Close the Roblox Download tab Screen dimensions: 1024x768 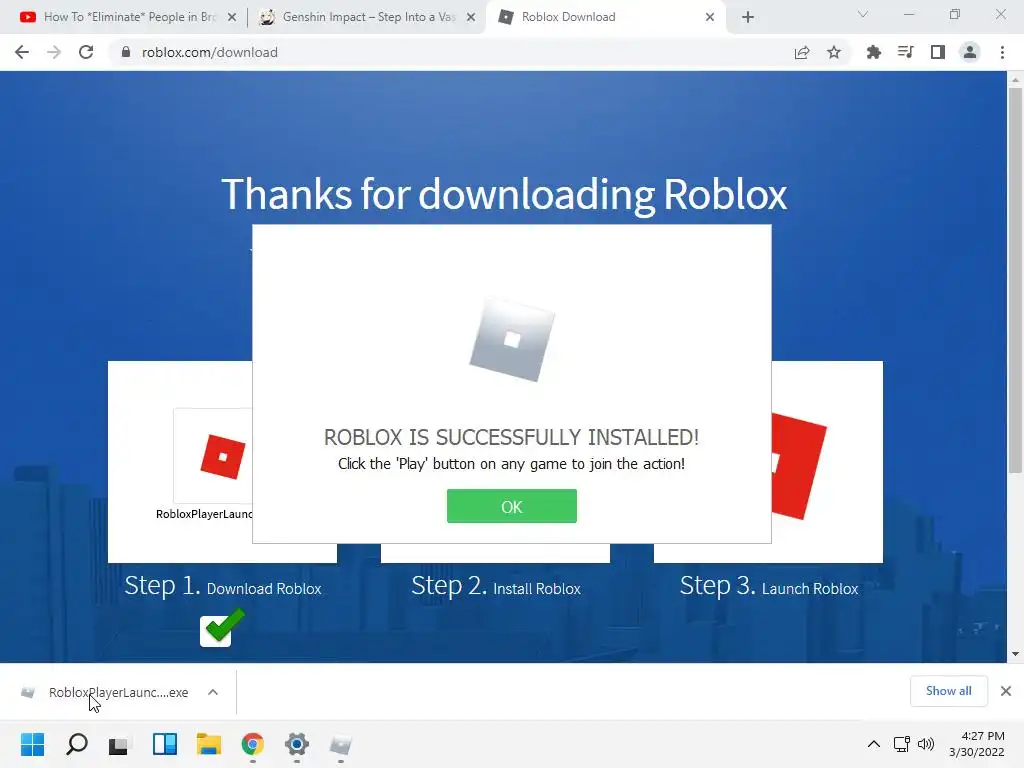point(710,17)
